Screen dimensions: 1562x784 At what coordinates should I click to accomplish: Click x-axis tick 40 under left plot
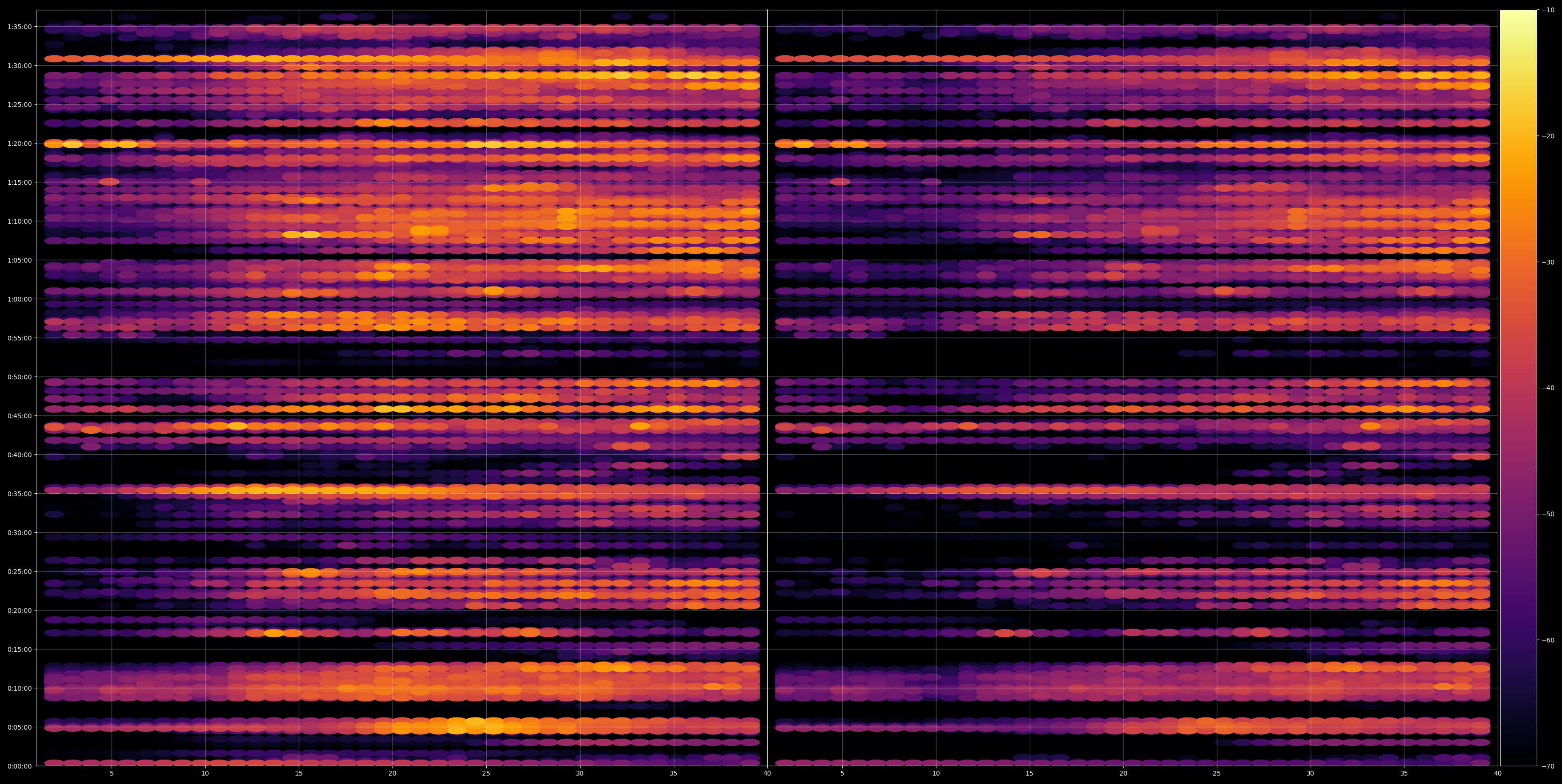tap(767, 773)
